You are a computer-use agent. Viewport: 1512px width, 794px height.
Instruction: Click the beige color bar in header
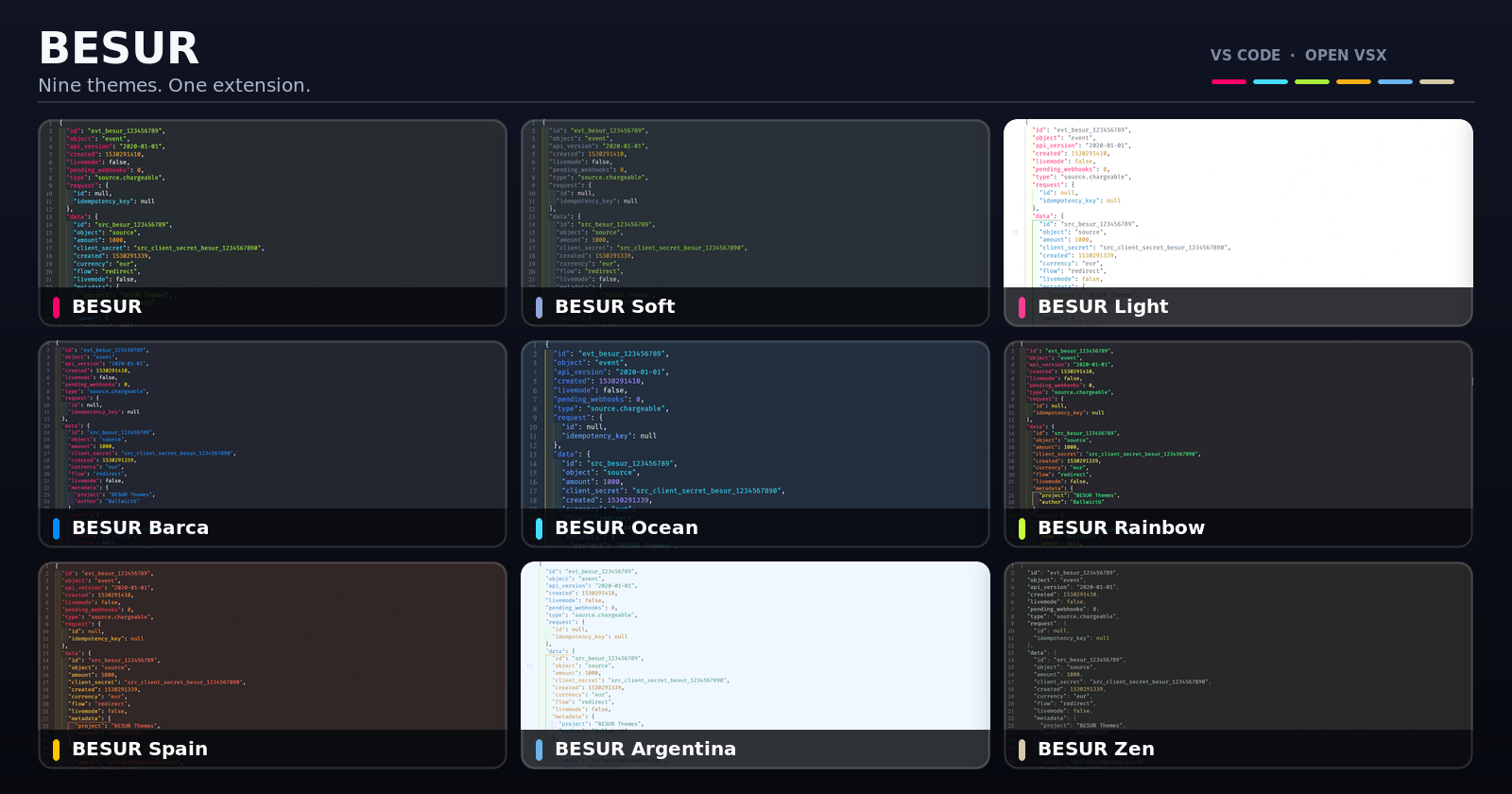(1436, 82)
